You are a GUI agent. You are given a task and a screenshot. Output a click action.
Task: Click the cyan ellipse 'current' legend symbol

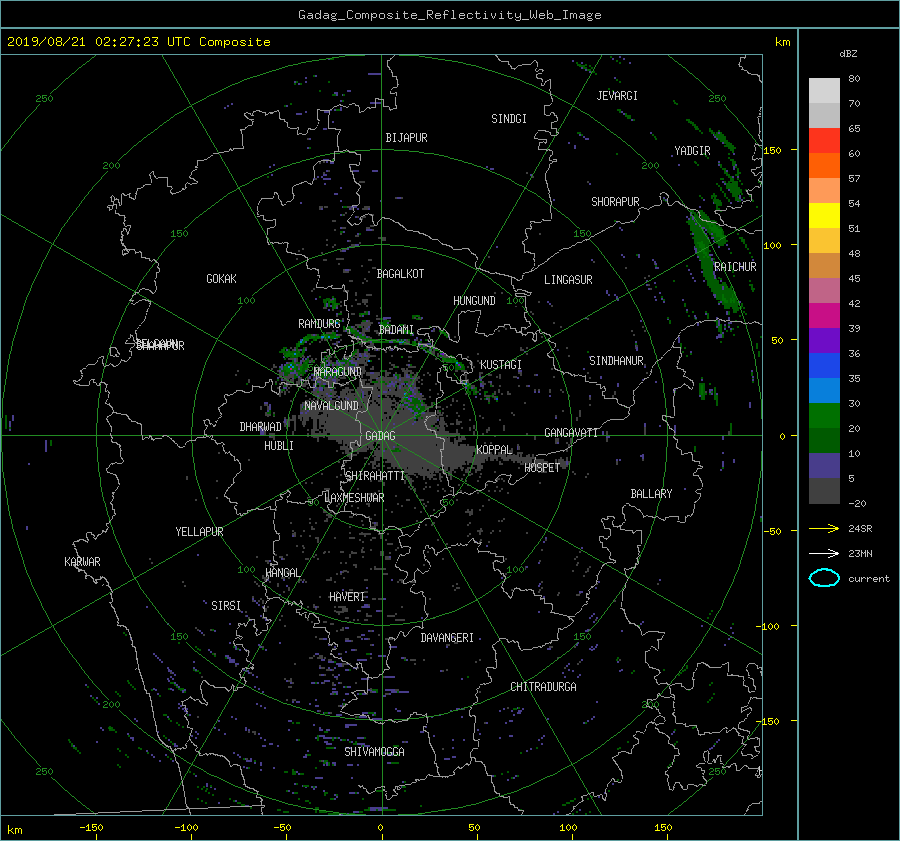click(824, 578)
